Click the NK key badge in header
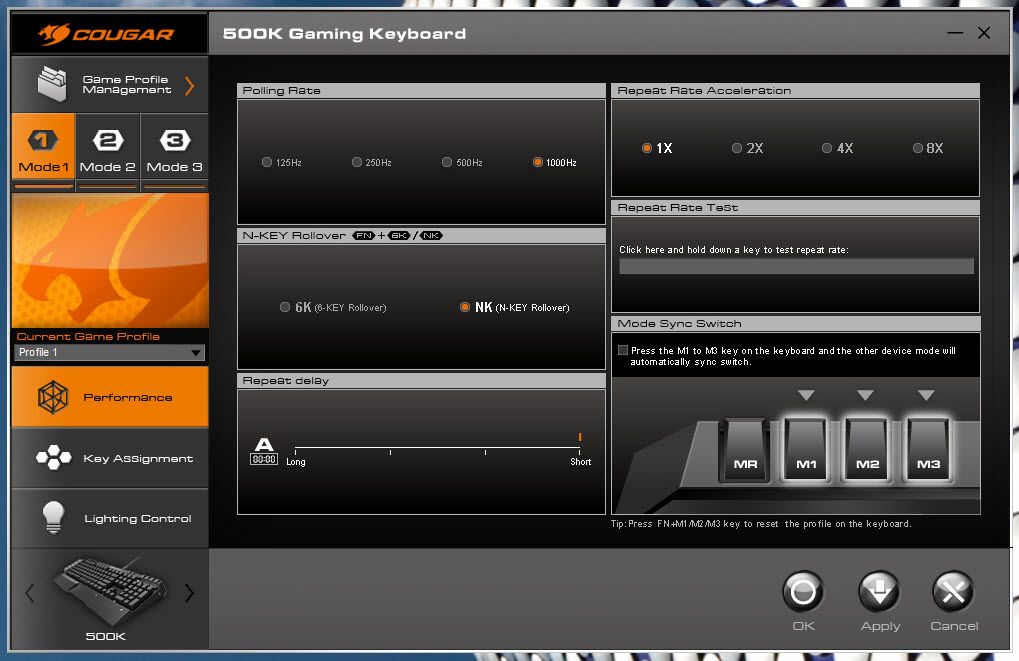Screen dimensions: 1019x661 click(431, 235)
